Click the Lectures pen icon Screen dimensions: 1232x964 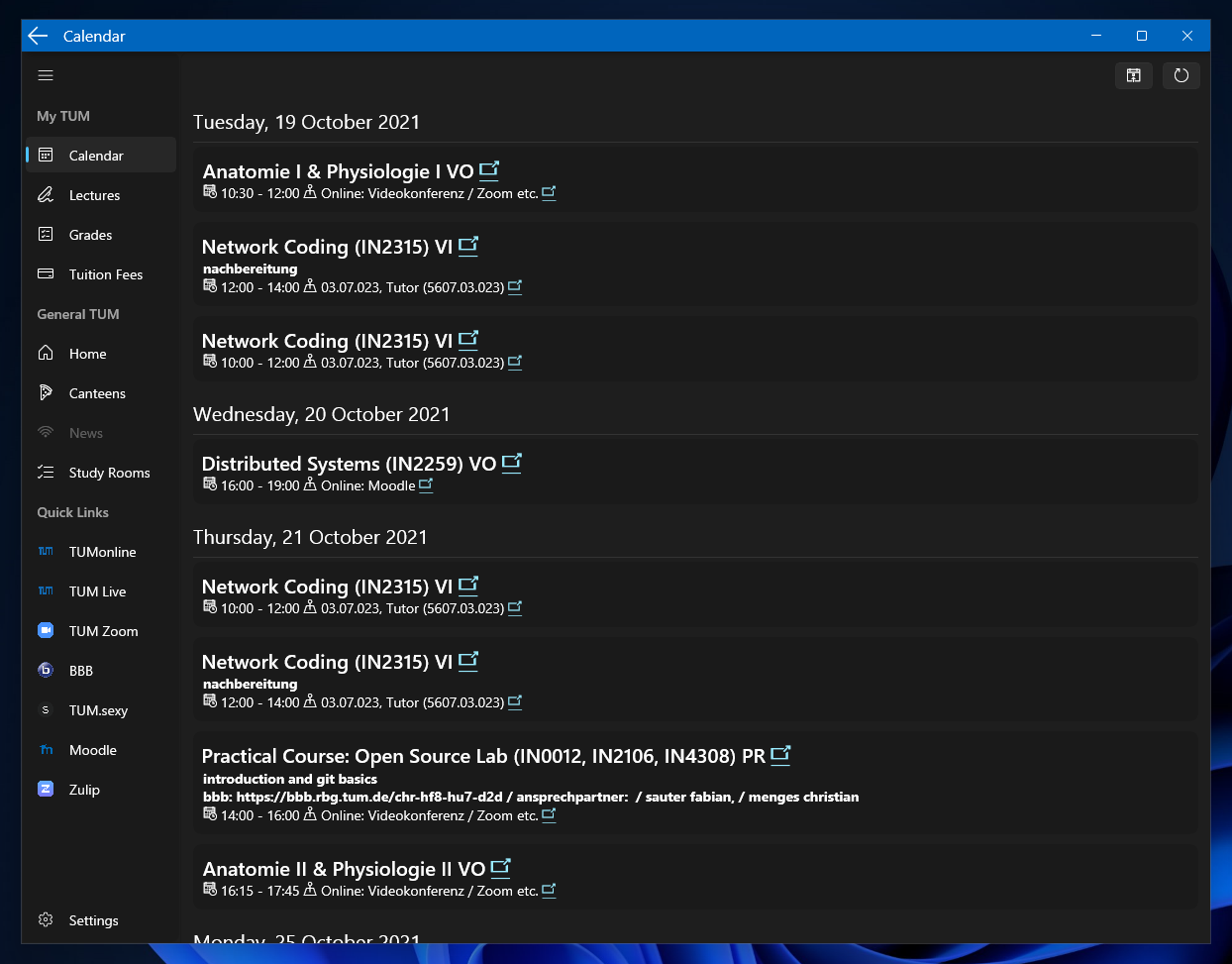46,194
